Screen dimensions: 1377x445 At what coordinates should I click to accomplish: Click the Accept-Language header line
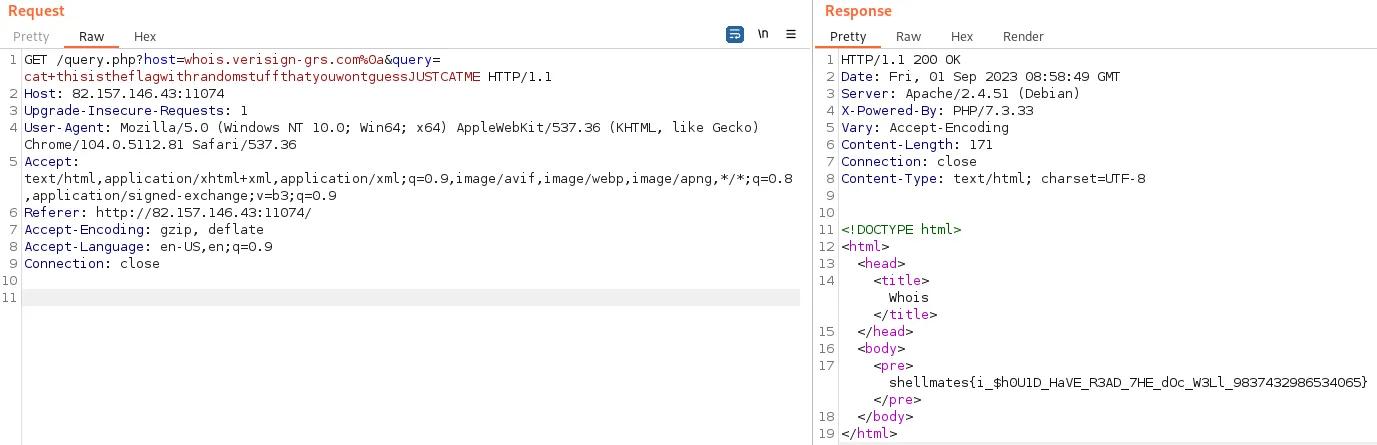click(x=148, y=247)
